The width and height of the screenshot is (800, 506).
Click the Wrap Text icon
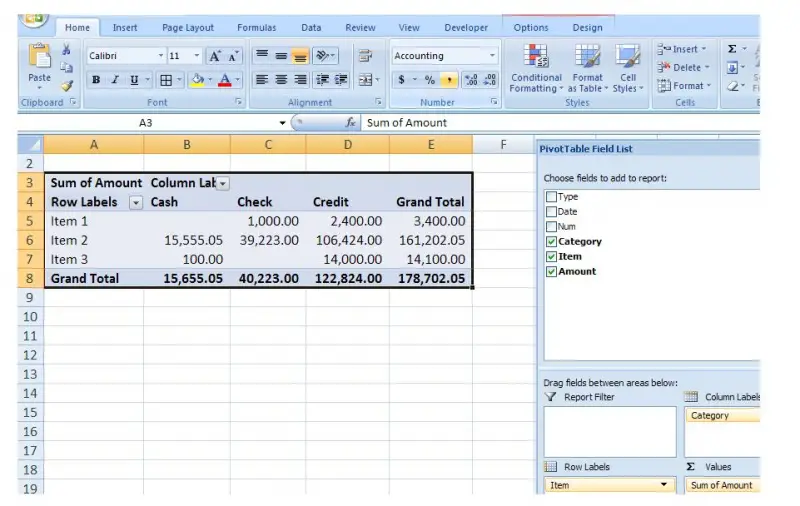pyautogui.click(x=365, y=55)
